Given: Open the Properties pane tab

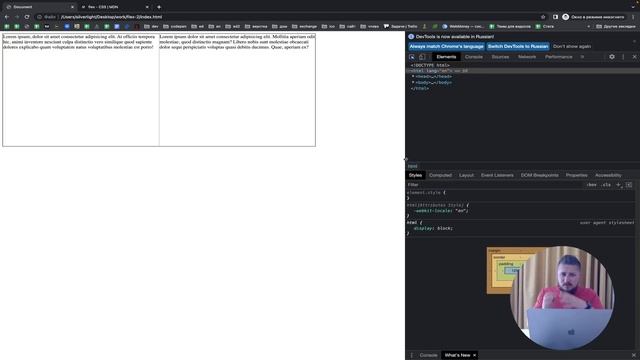Looking at the screenshot, I should coord(576,175).
